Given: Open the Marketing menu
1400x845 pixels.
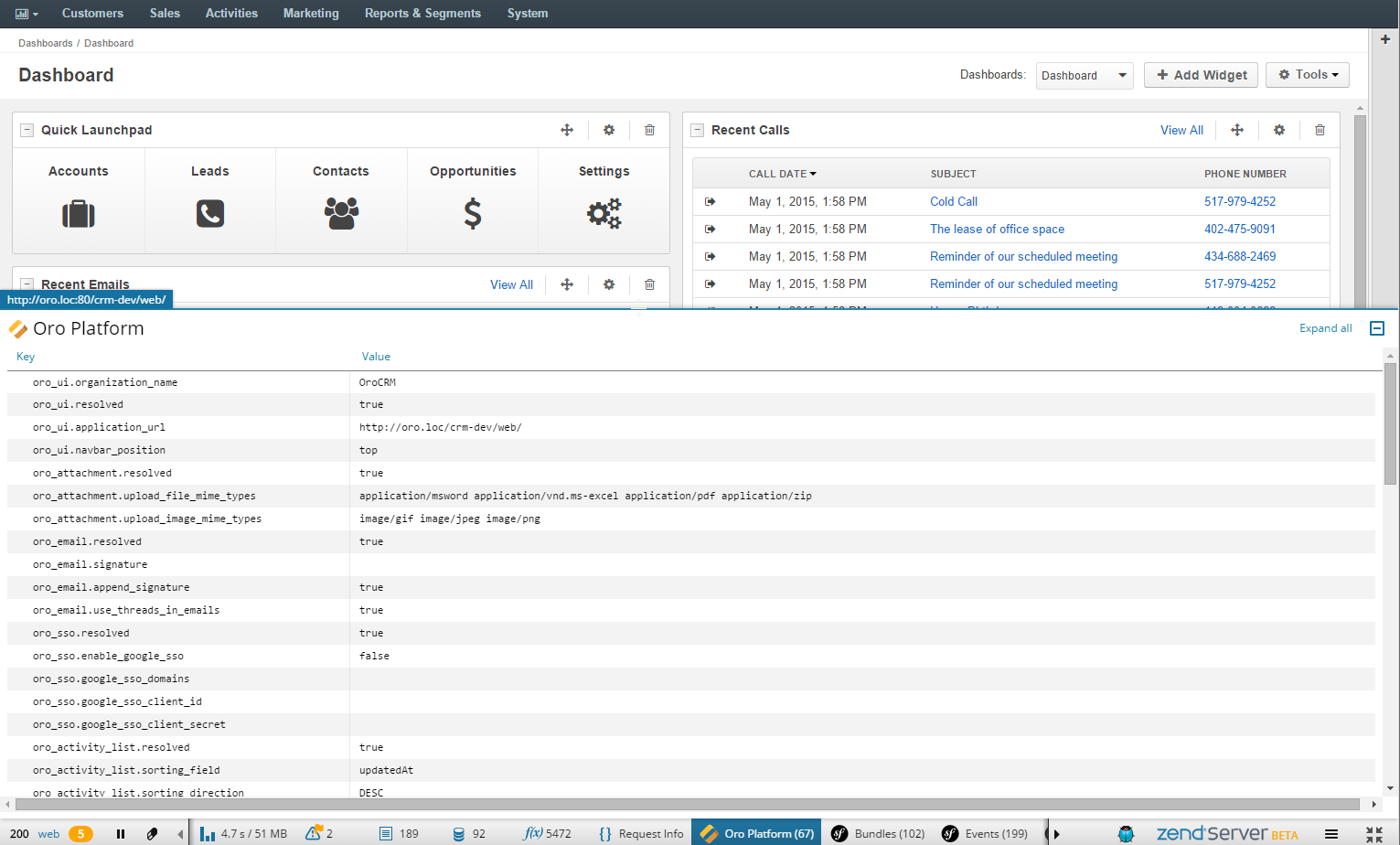Looking at the screenshot, I should click(311, 14).
